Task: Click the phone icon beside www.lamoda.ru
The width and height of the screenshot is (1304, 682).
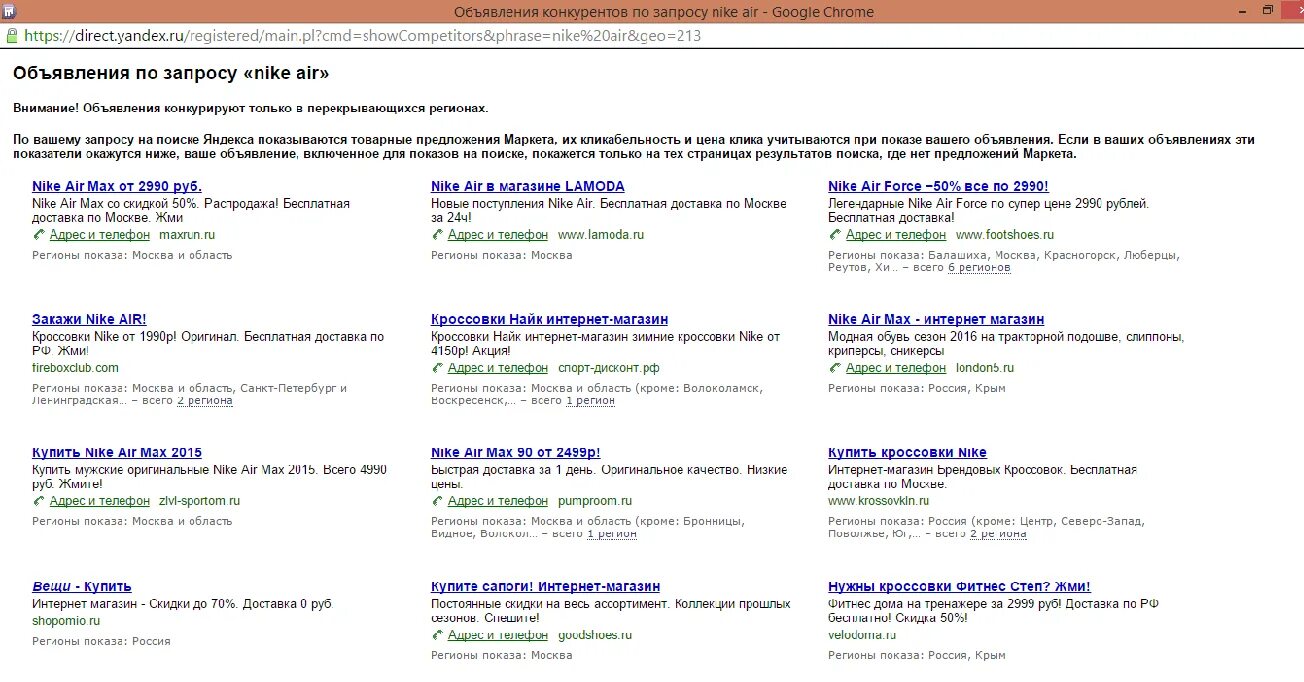Action: click(437, 235)
